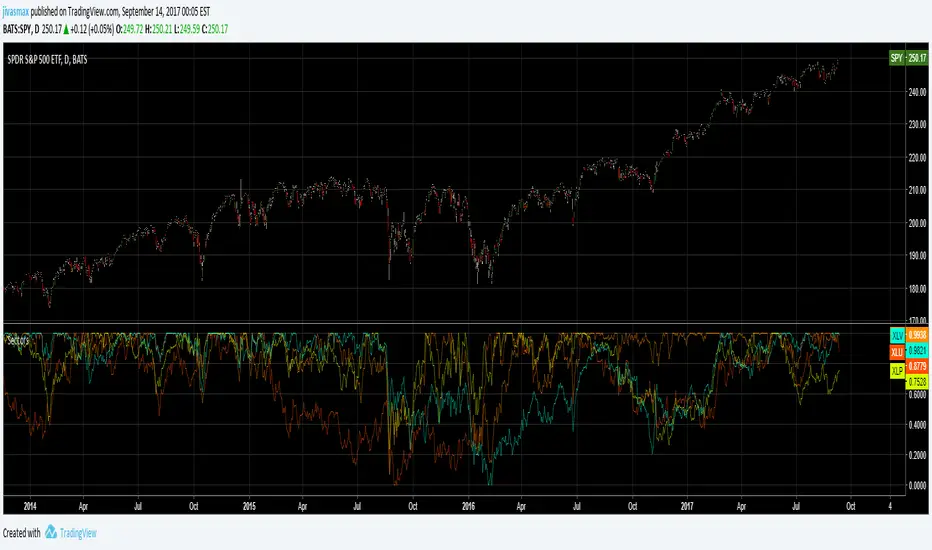
Task: Click the 'Sectors' indicator pane label
Action: tap(18, 341)
